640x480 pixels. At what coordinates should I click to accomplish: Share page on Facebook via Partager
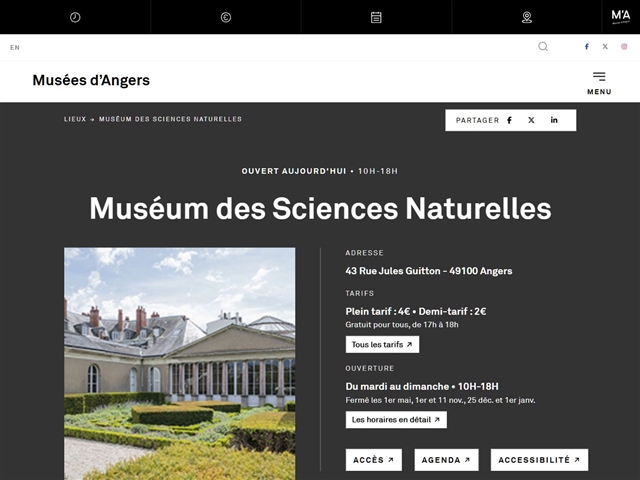(509, 120)
